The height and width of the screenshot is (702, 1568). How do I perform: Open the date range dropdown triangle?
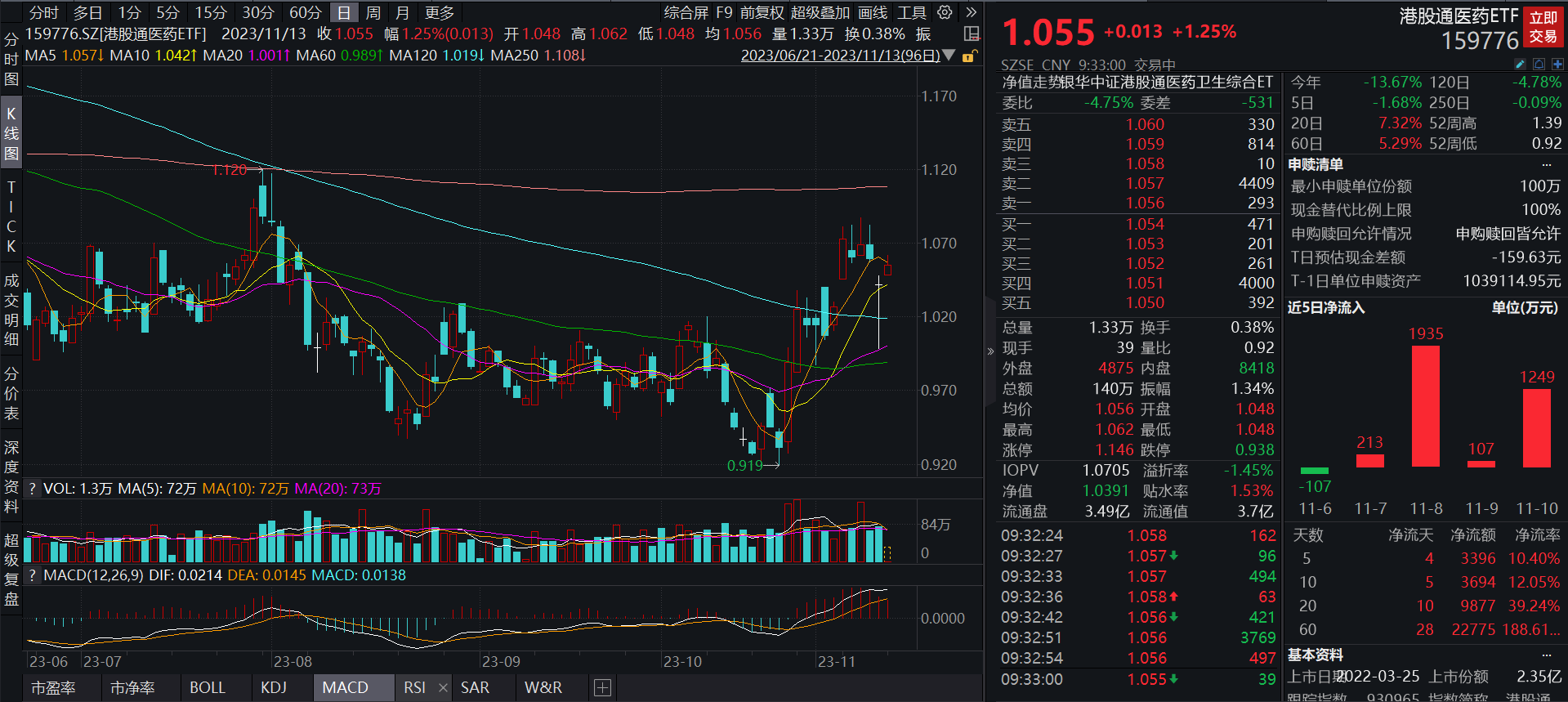(949, 56)
